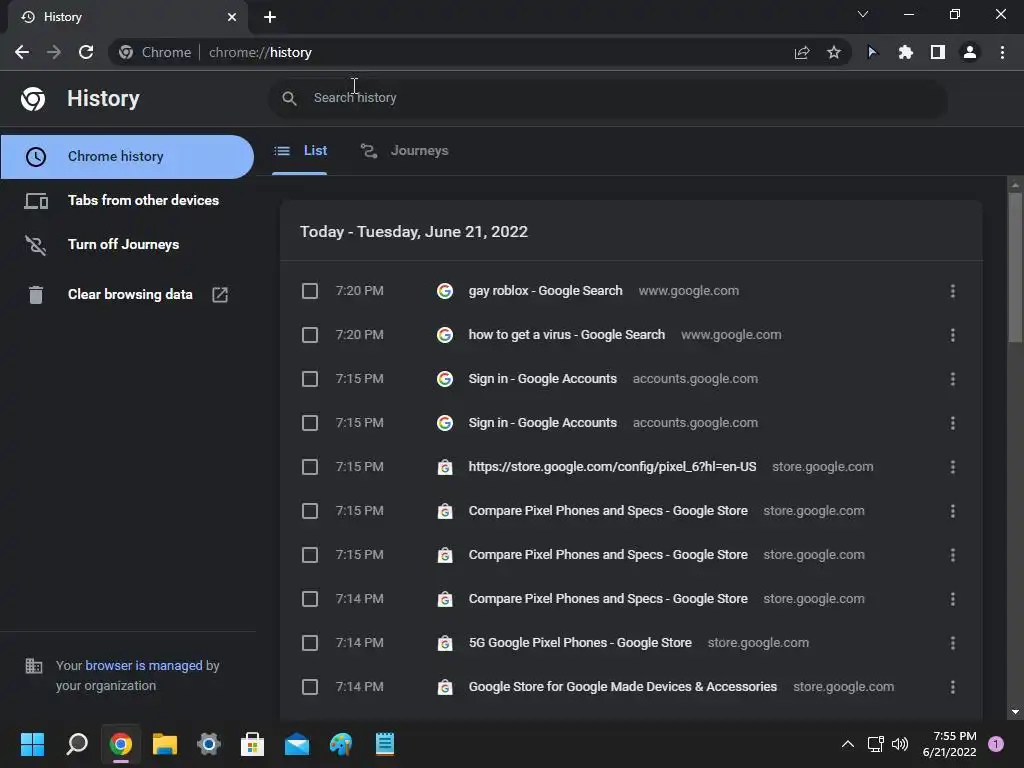Screen dimensions: 1024x768
Task: Open Chrome's three-dot main menu
Action: tap(1002, 52)
